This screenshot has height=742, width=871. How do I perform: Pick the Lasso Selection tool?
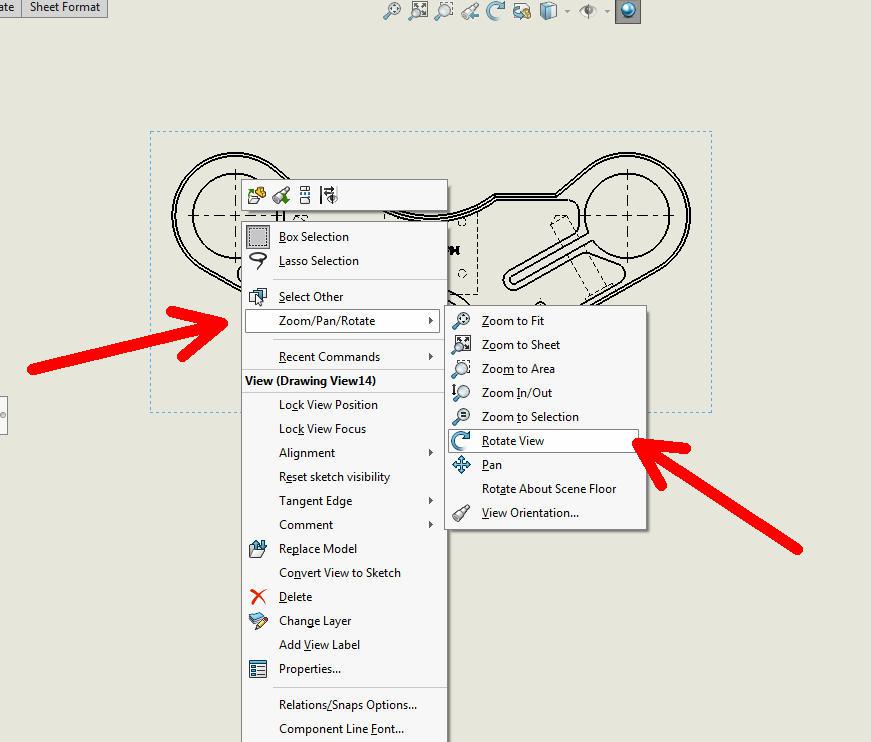pos(256,261)
